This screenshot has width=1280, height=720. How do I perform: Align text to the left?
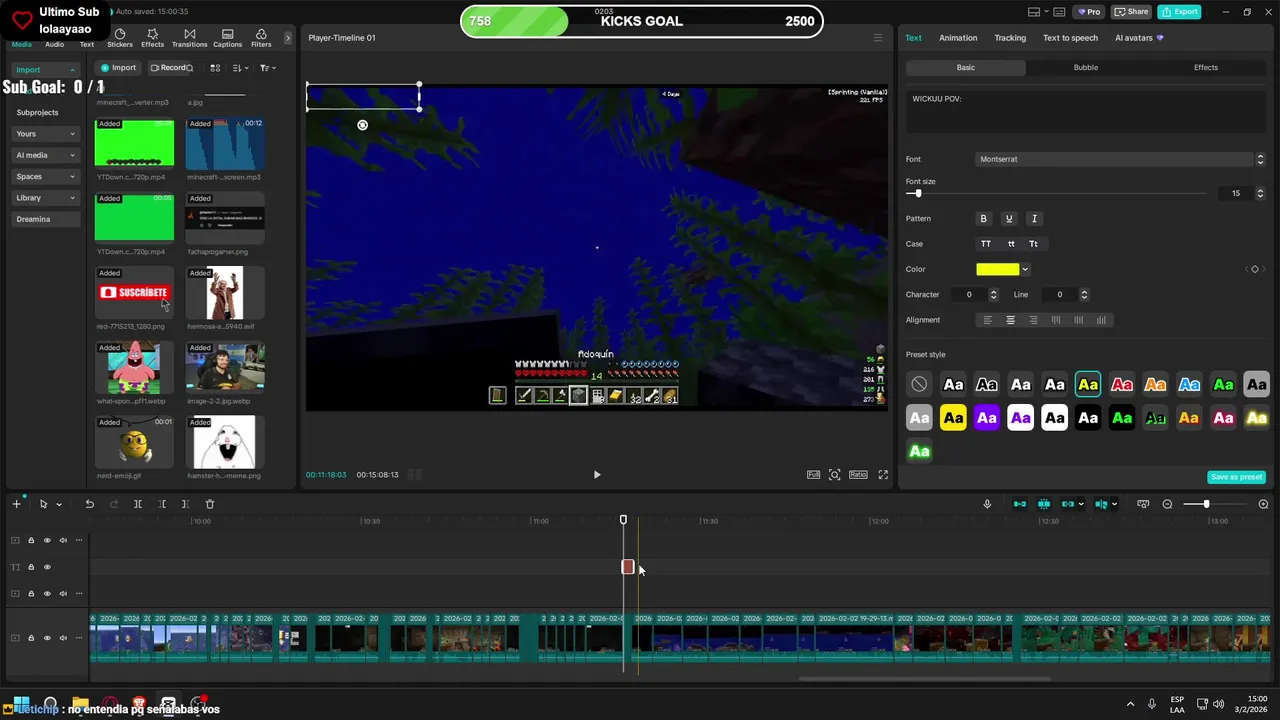987,320
